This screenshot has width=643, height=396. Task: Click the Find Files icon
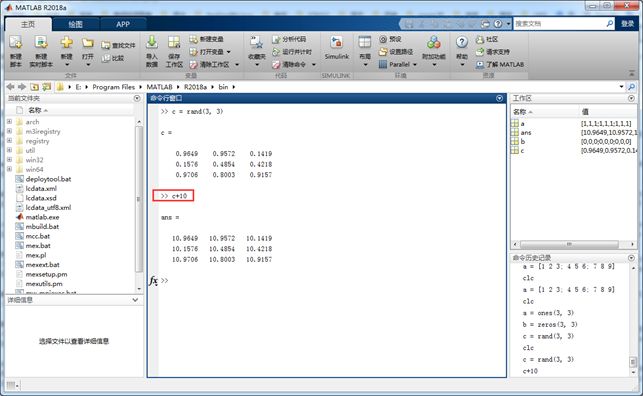pyautogui.click(x=106, y=46)
